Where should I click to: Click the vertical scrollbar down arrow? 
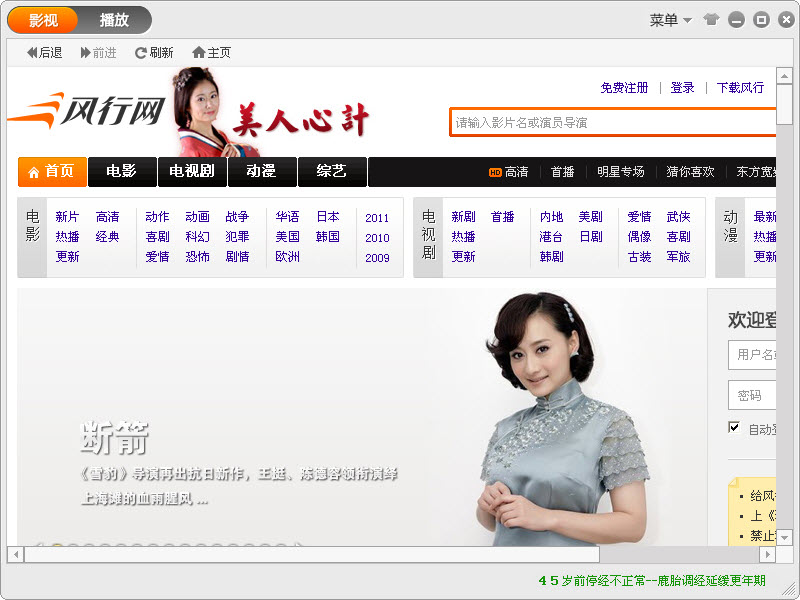pos(784,537)
